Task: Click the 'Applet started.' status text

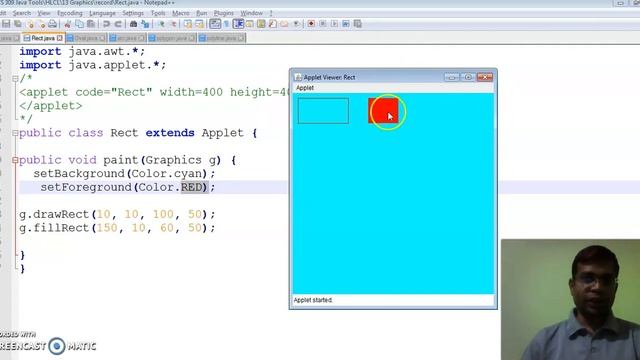Action: tap(313, 300)
